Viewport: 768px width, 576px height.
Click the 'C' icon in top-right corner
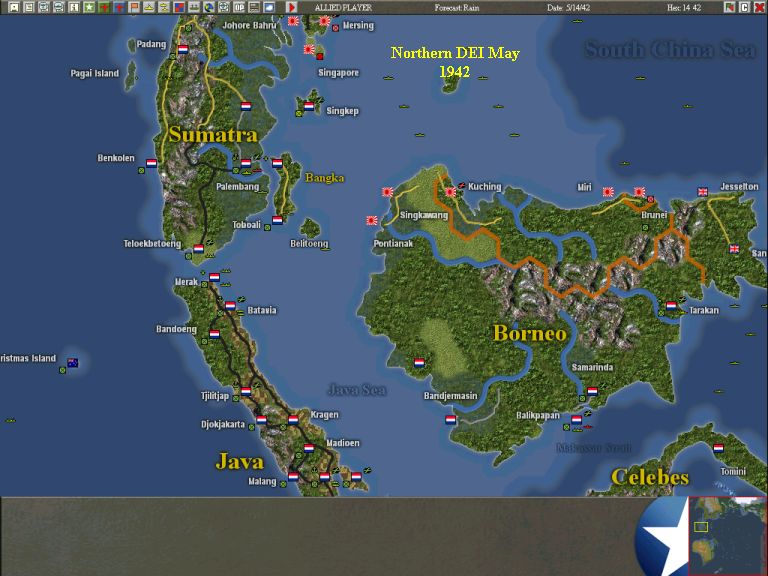pos(744,7)
